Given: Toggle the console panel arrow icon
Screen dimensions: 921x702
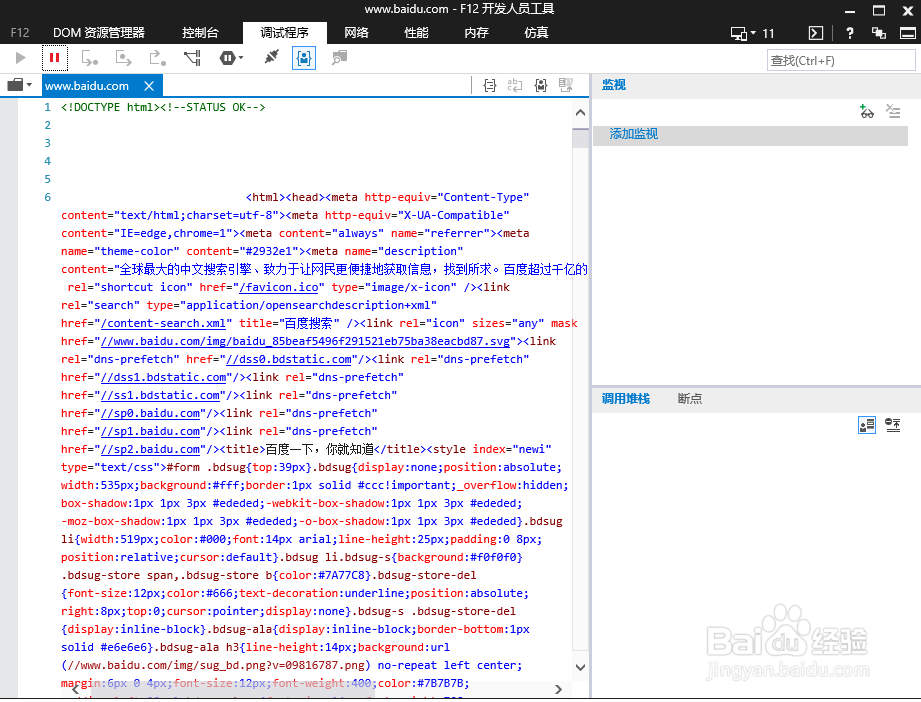Looking at the screenshot, I should coord(816,33).
